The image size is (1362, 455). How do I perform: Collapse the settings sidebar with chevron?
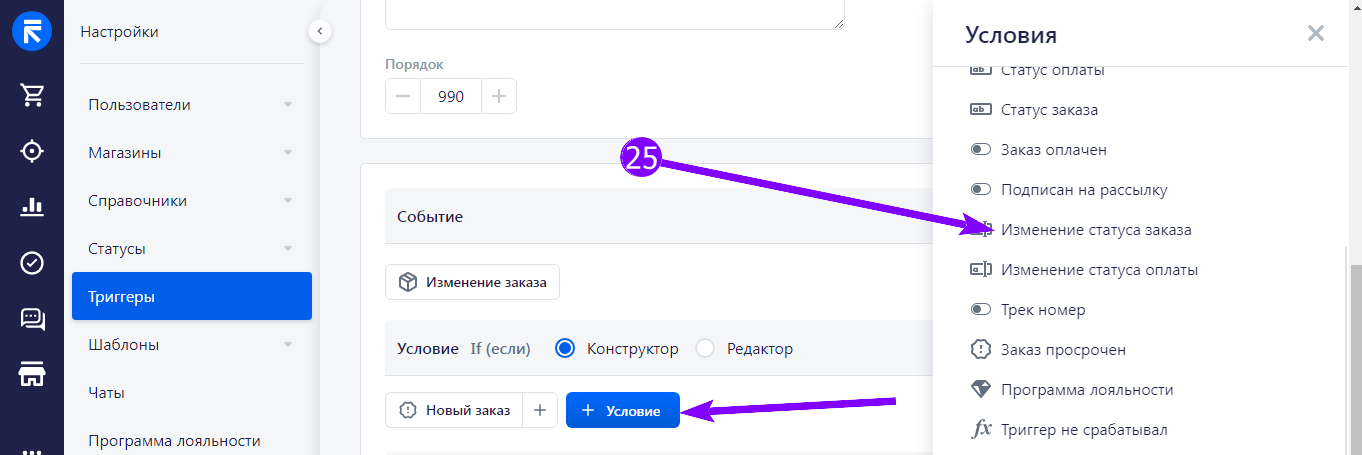pos(319,32)
